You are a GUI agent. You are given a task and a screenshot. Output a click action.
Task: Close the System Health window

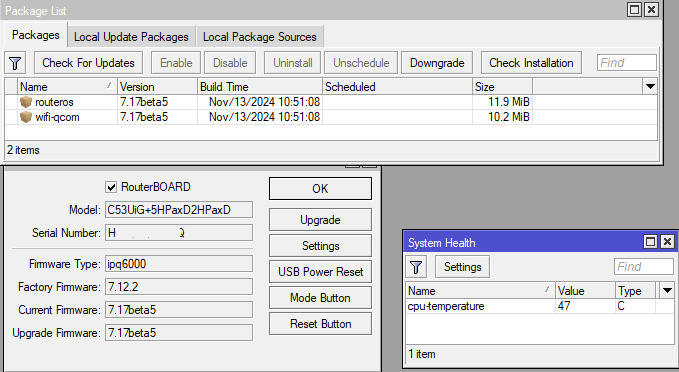click(667, 242)
